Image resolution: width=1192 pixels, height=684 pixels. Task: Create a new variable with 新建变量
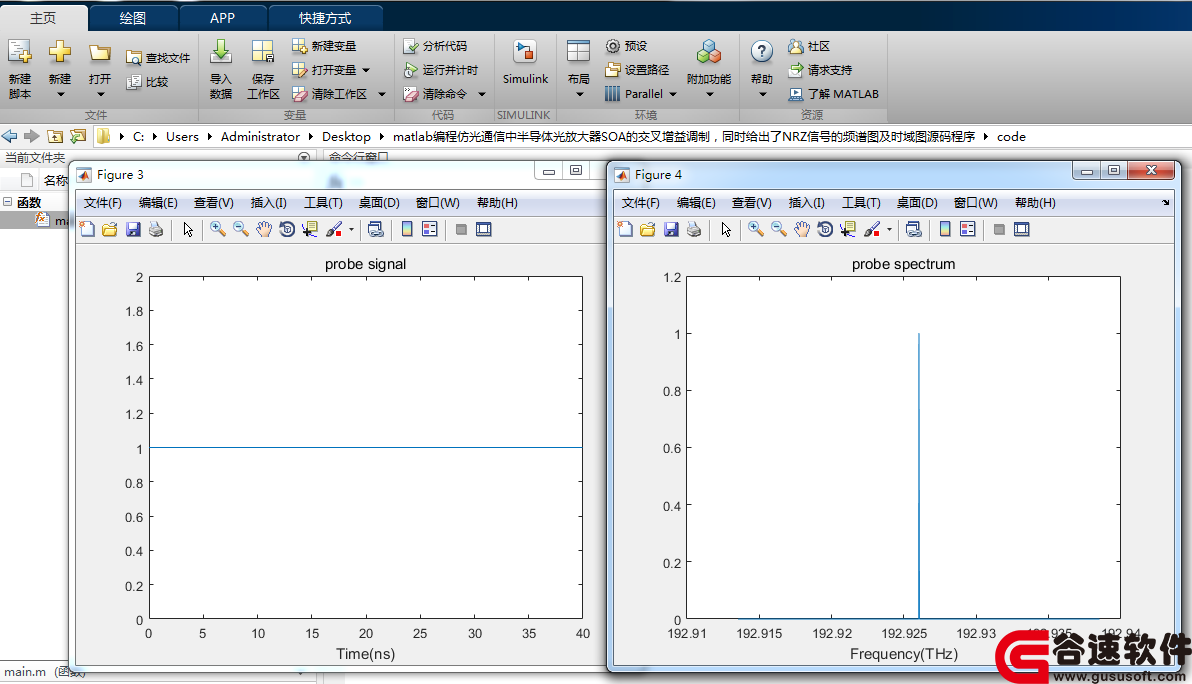click(324, 46)
